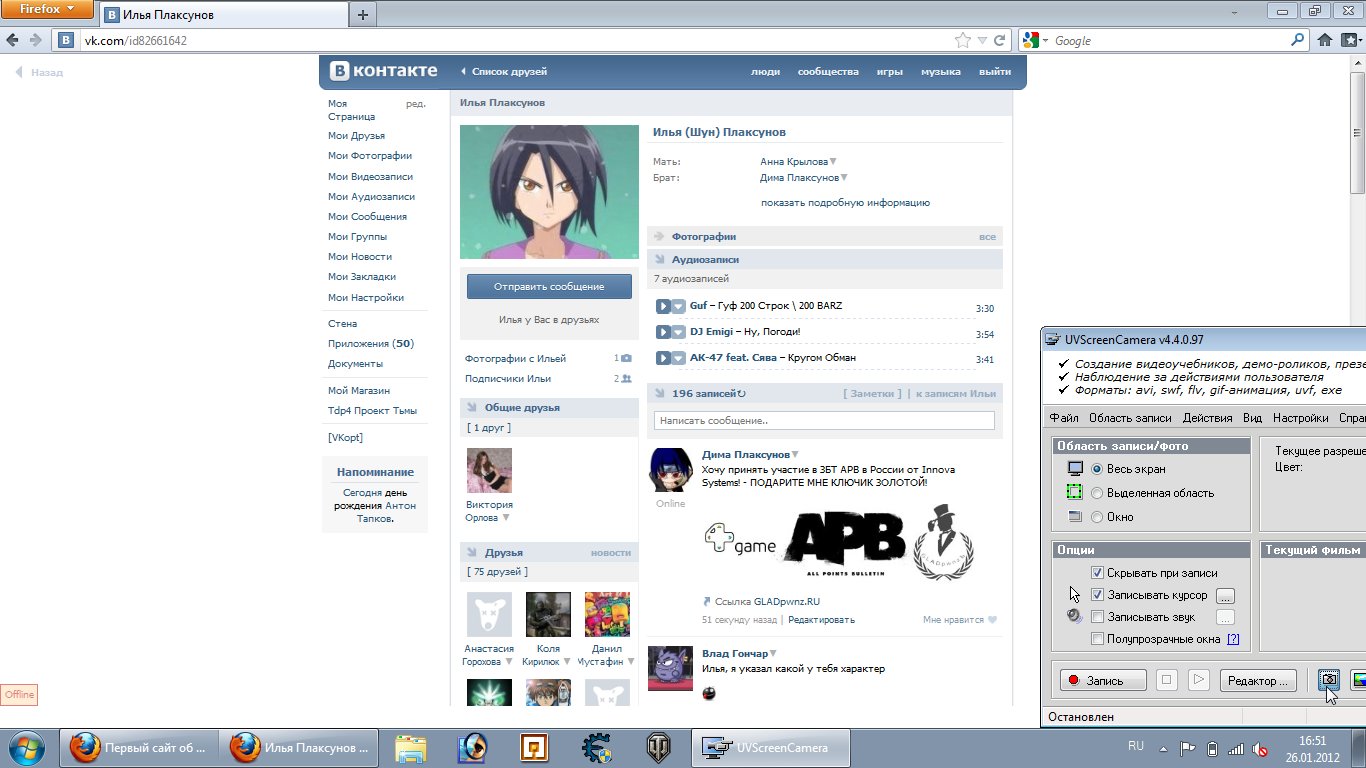Click the 'Отправить сообщение' button
Viewport: 1366px width, 768px height.
click(549, 286)
